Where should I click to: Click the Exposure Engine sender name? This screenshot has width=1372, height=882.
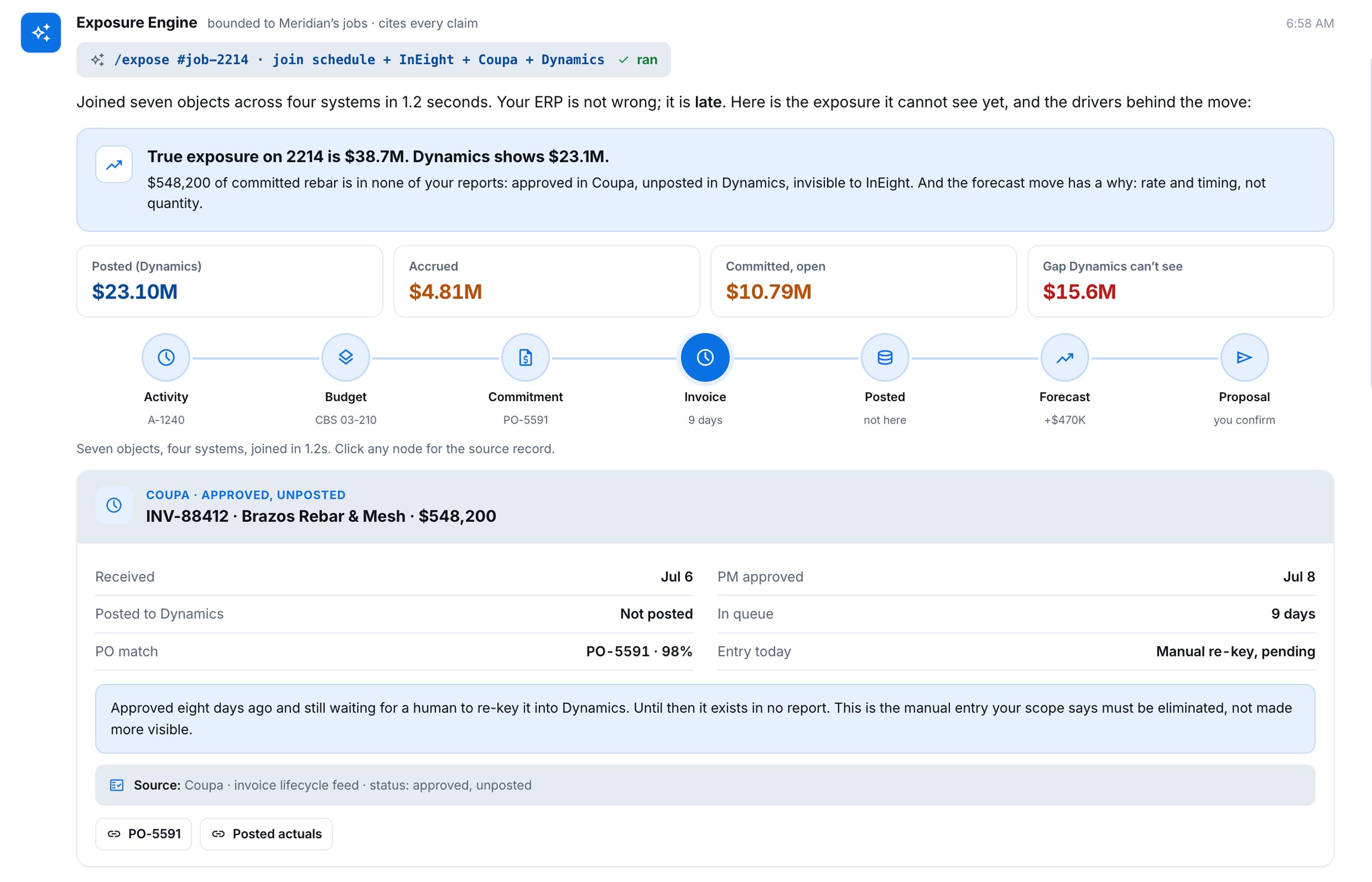137,23
